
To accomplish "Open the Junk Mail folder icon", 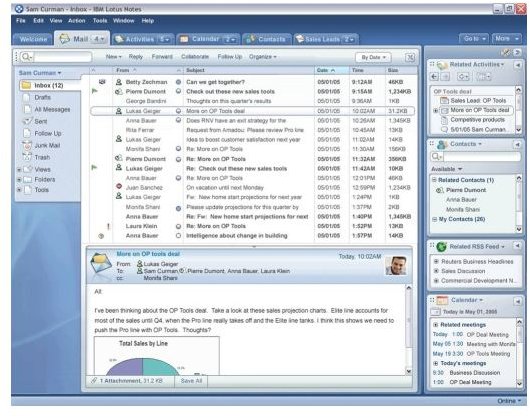I will point(27,145).
